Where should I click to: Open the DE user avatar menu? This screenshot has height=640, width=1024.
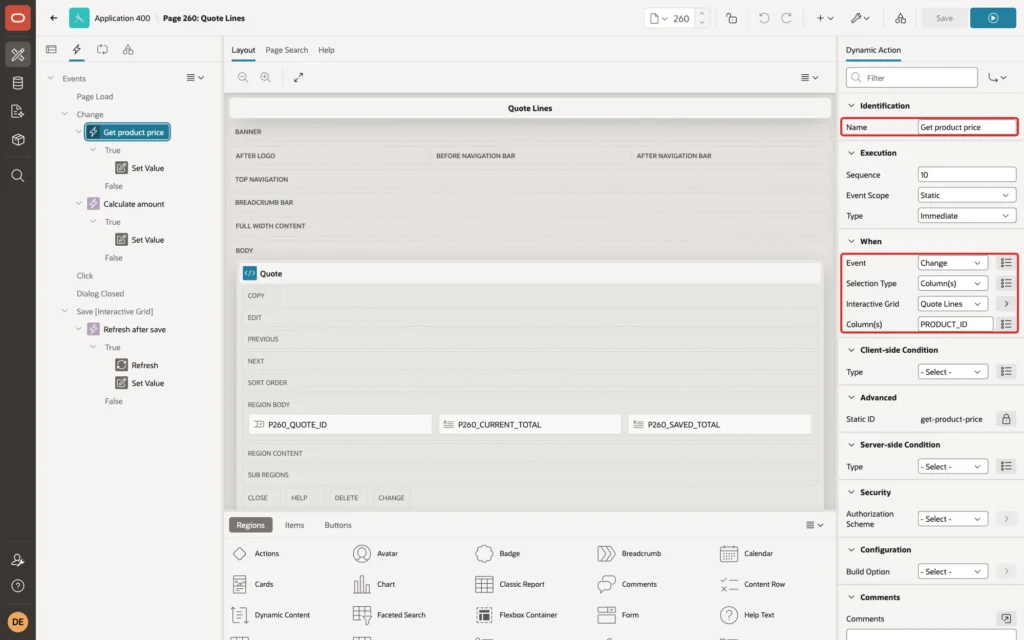click(18, 622)
